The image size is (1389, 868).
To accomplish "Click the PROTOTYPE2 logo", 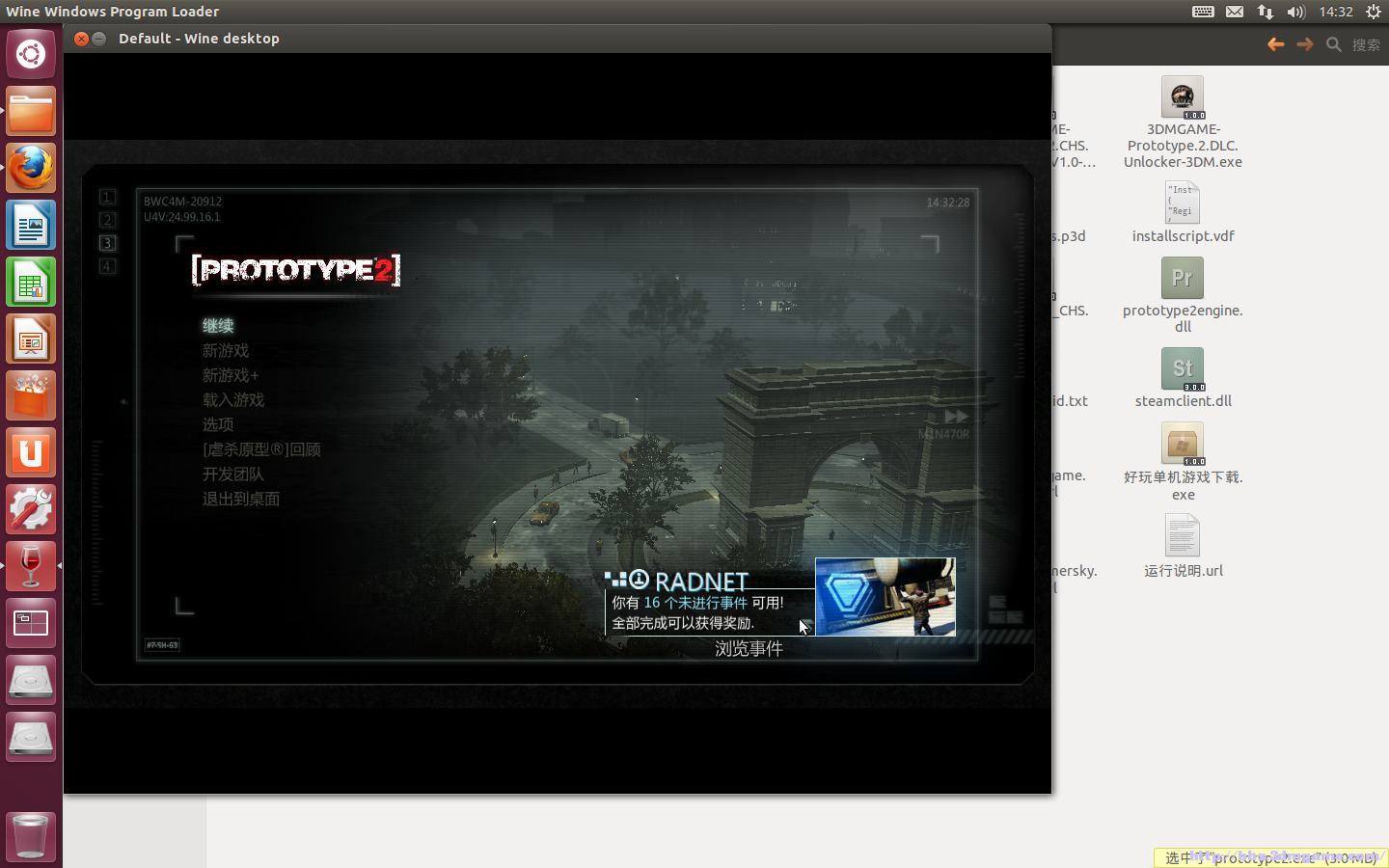I will click(296, 270).
